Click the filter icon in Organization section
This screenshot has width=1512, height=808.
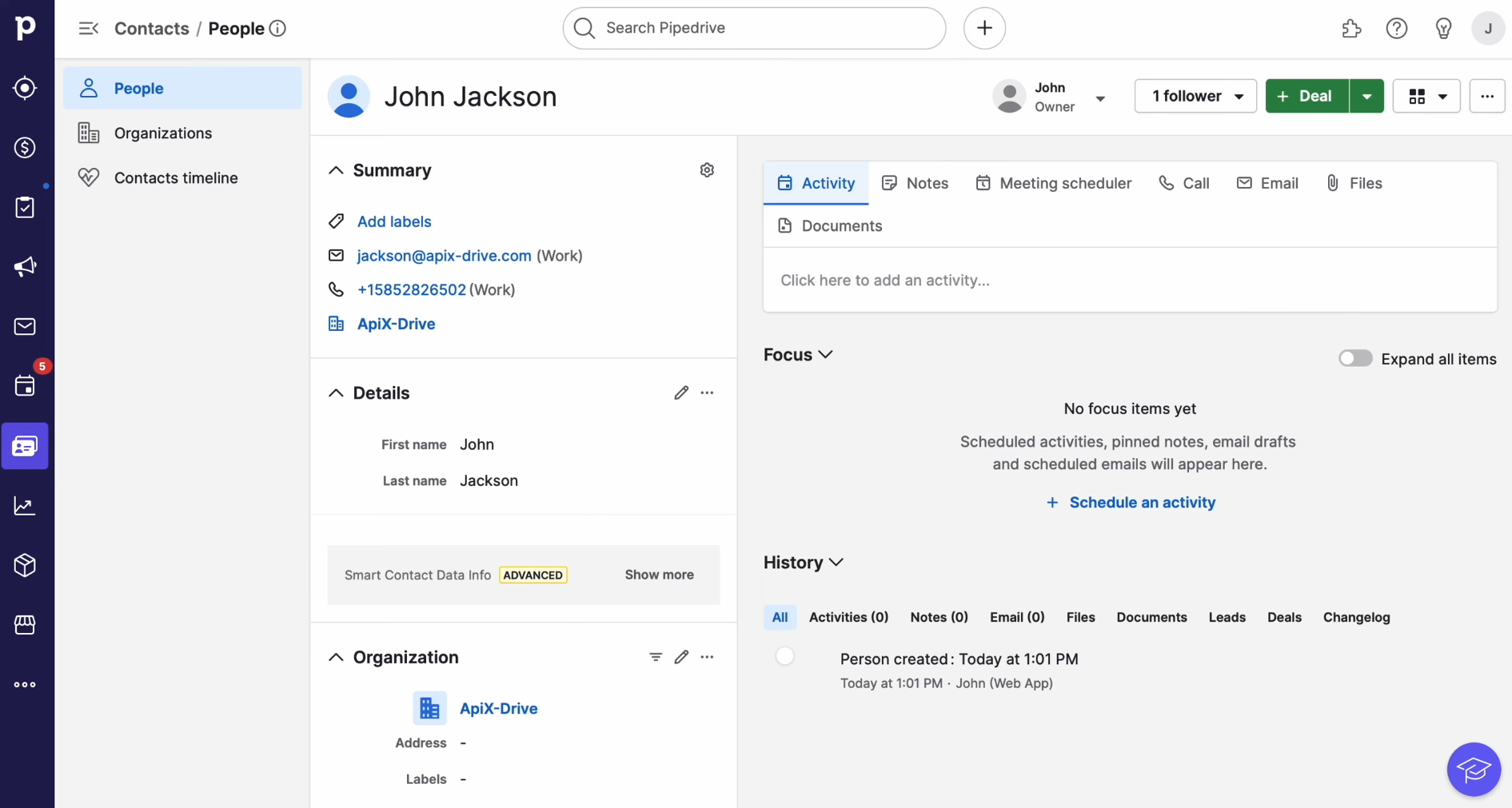coord(656,656)
